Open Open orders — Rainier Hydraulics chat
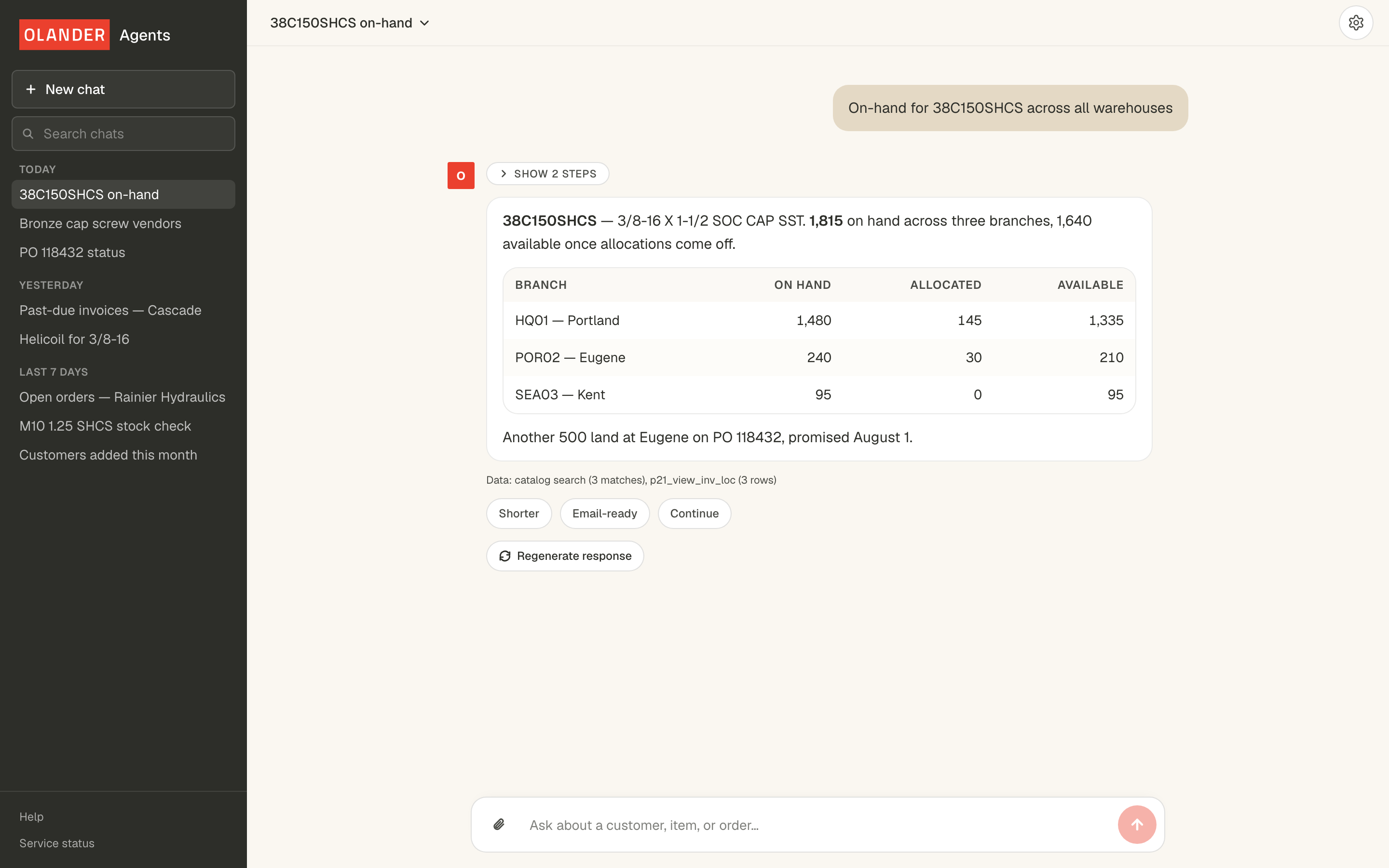 point(123,397)
